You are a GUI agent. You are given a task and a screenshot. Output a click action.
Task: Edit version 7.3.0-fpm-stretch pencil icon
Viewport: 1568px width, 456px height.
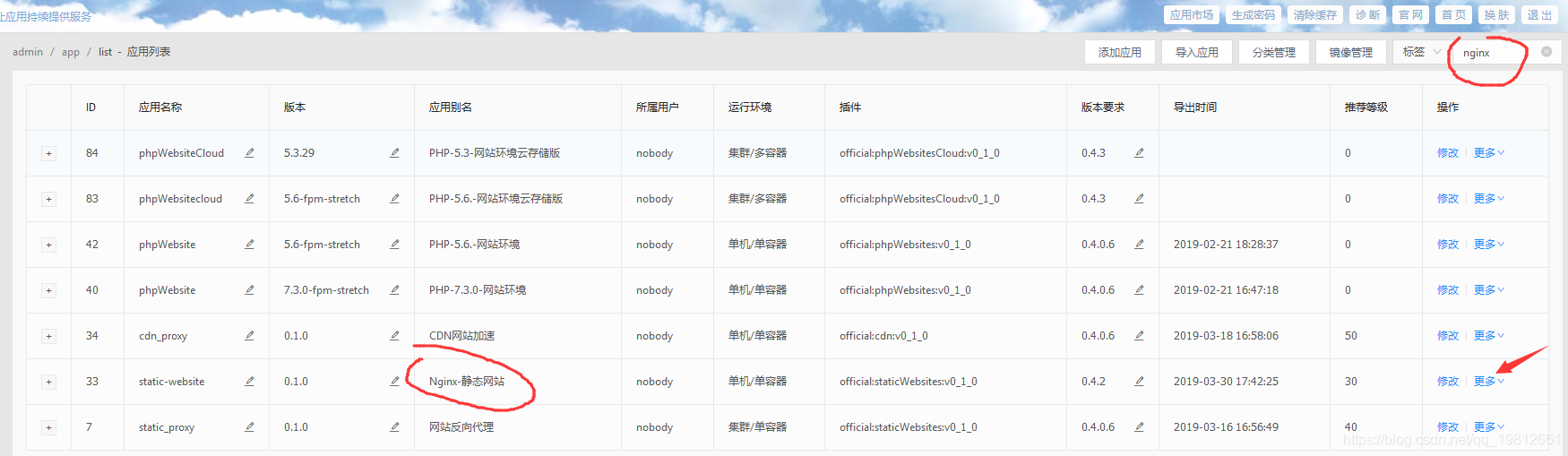coord(394,290)
